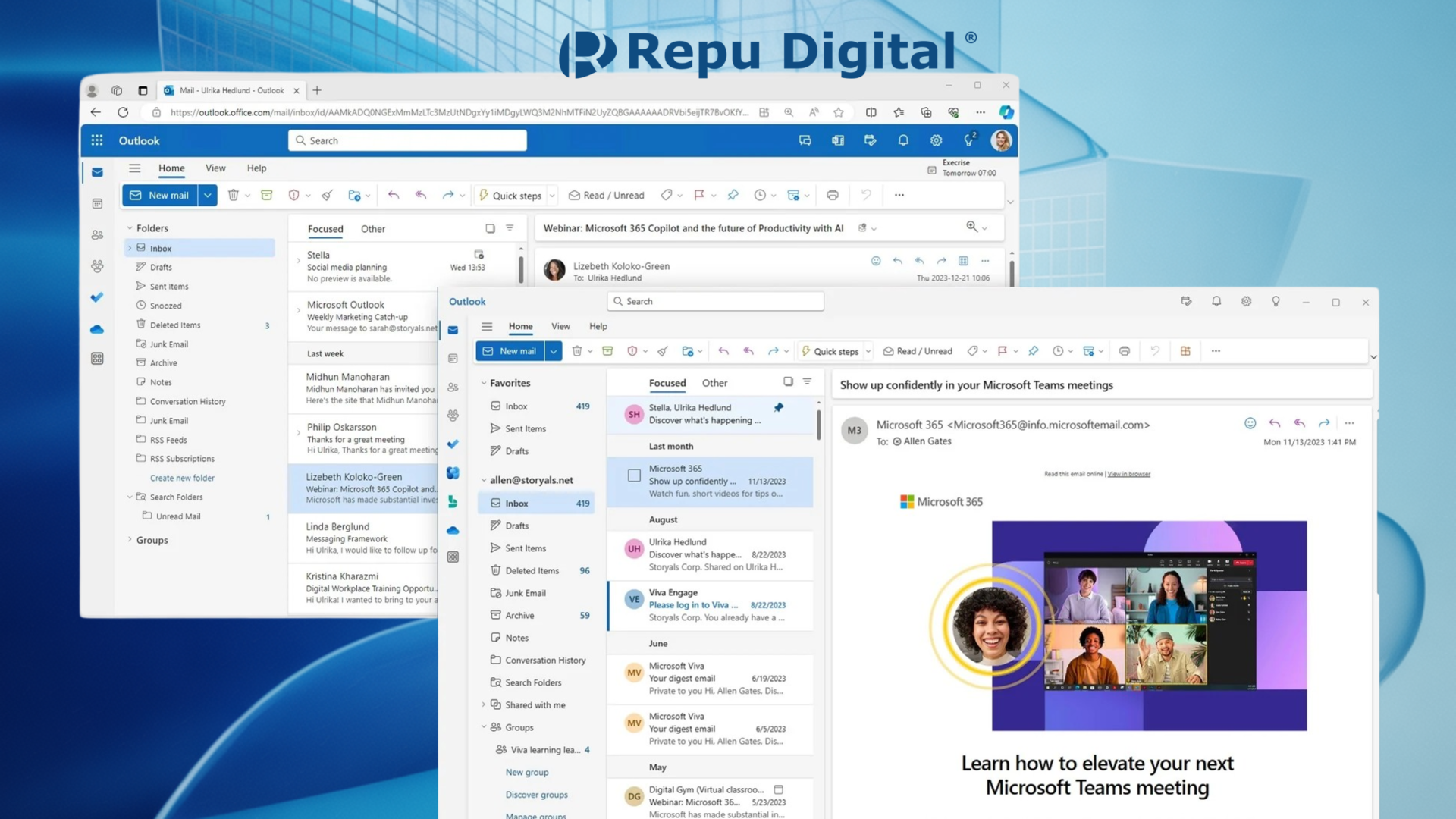Screen dimensions: 1456x819
Task: Click Archive icon in front Outlook toolbar
Action: [607, 351]
